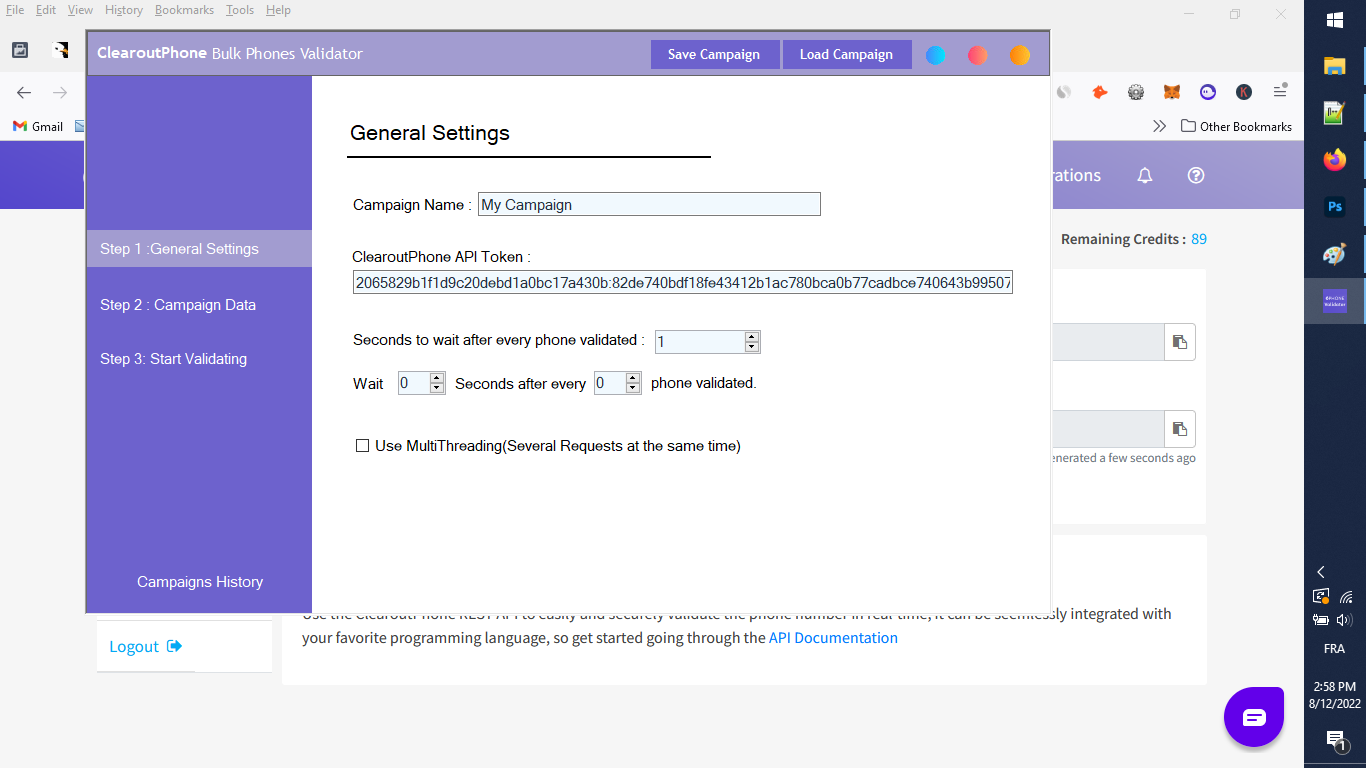Click the red circle in the validator title bar
Screen dimensions: 1366x768
point(978,55)
